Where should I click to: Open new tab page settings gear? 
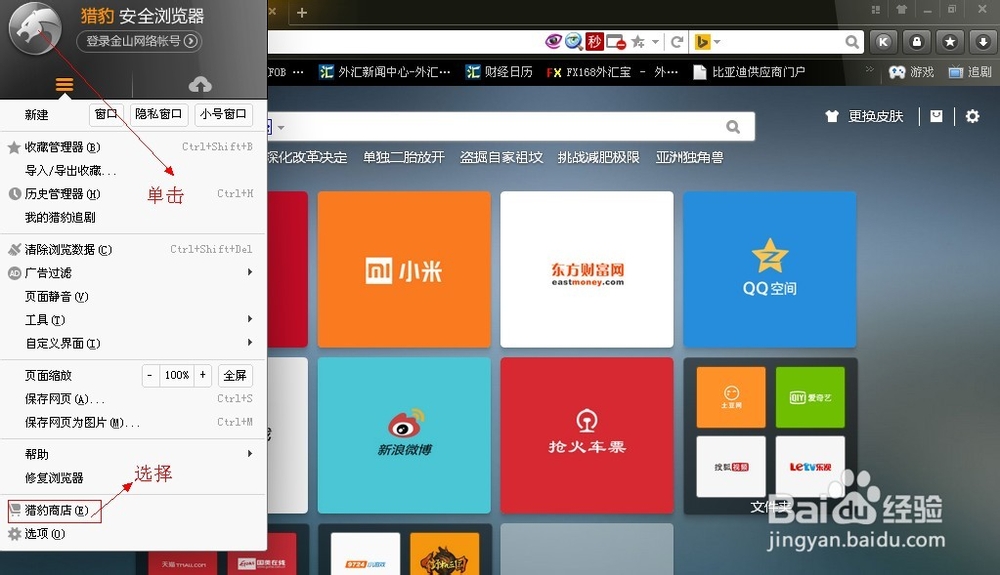point(972,116)
